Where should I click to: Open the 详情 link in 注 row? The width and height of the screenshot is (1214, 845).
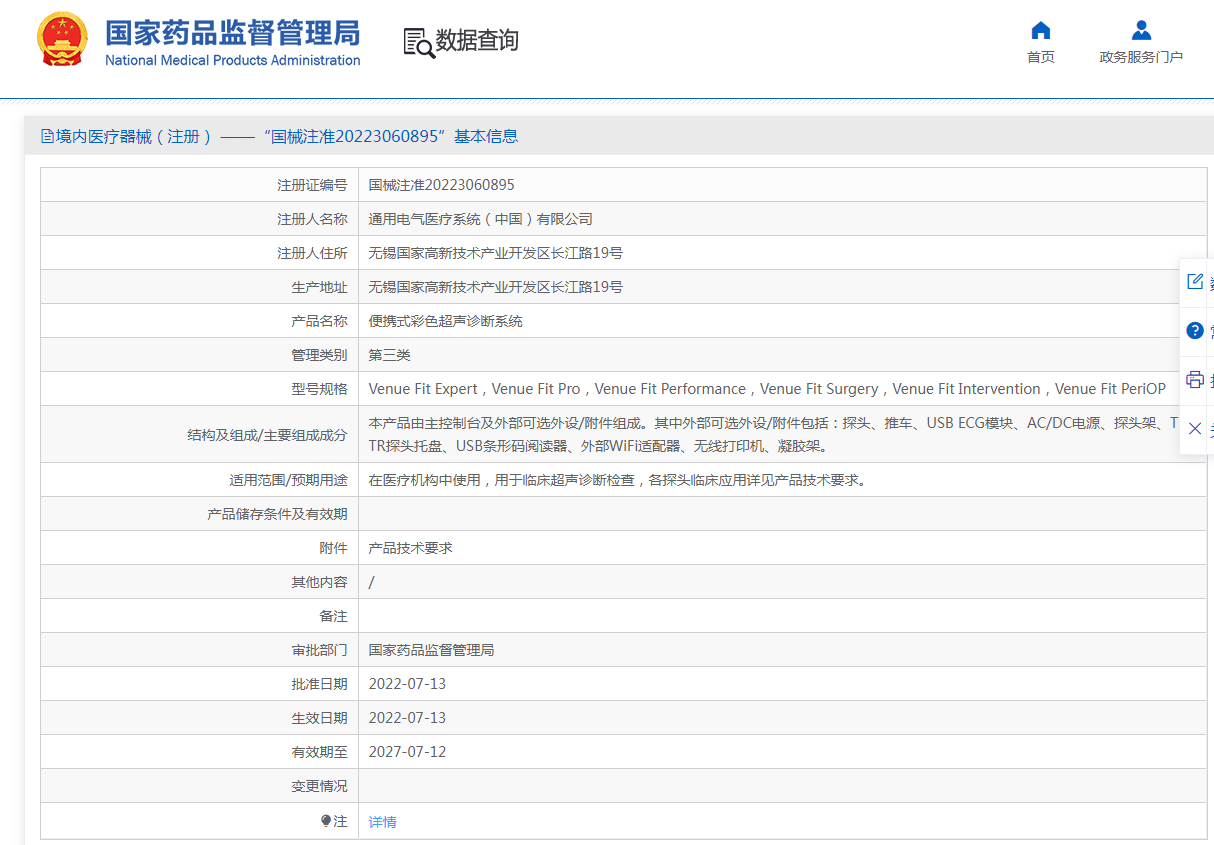pyautogui.click(x=383, y=822)
